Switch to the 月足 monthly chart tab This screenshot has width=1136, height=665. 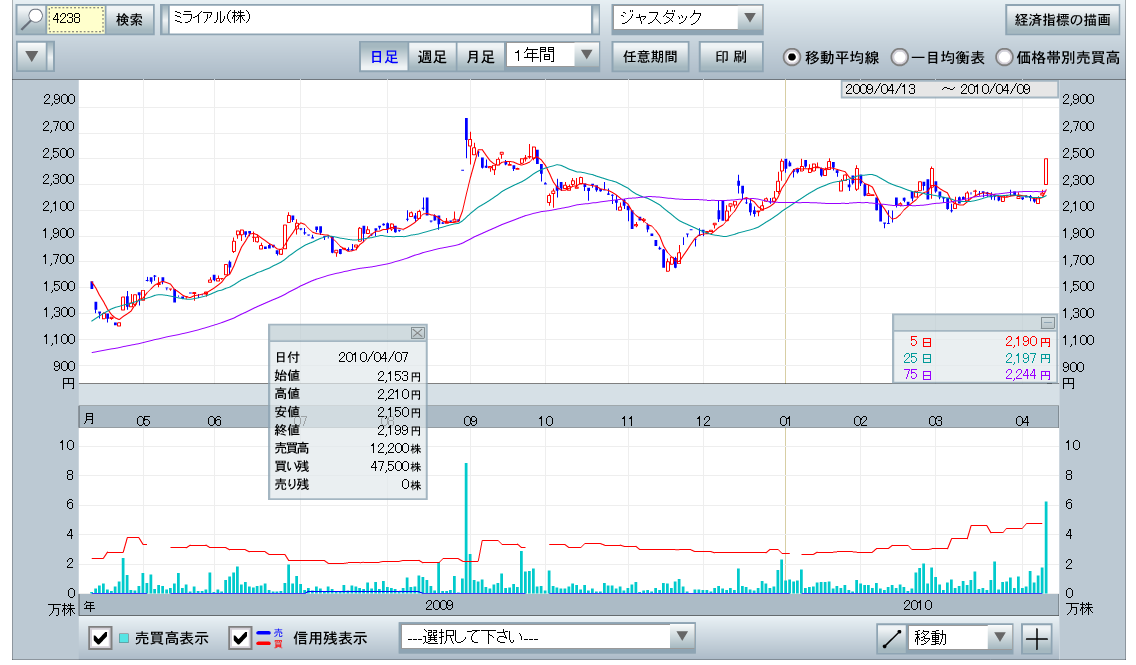pos(480,57)
